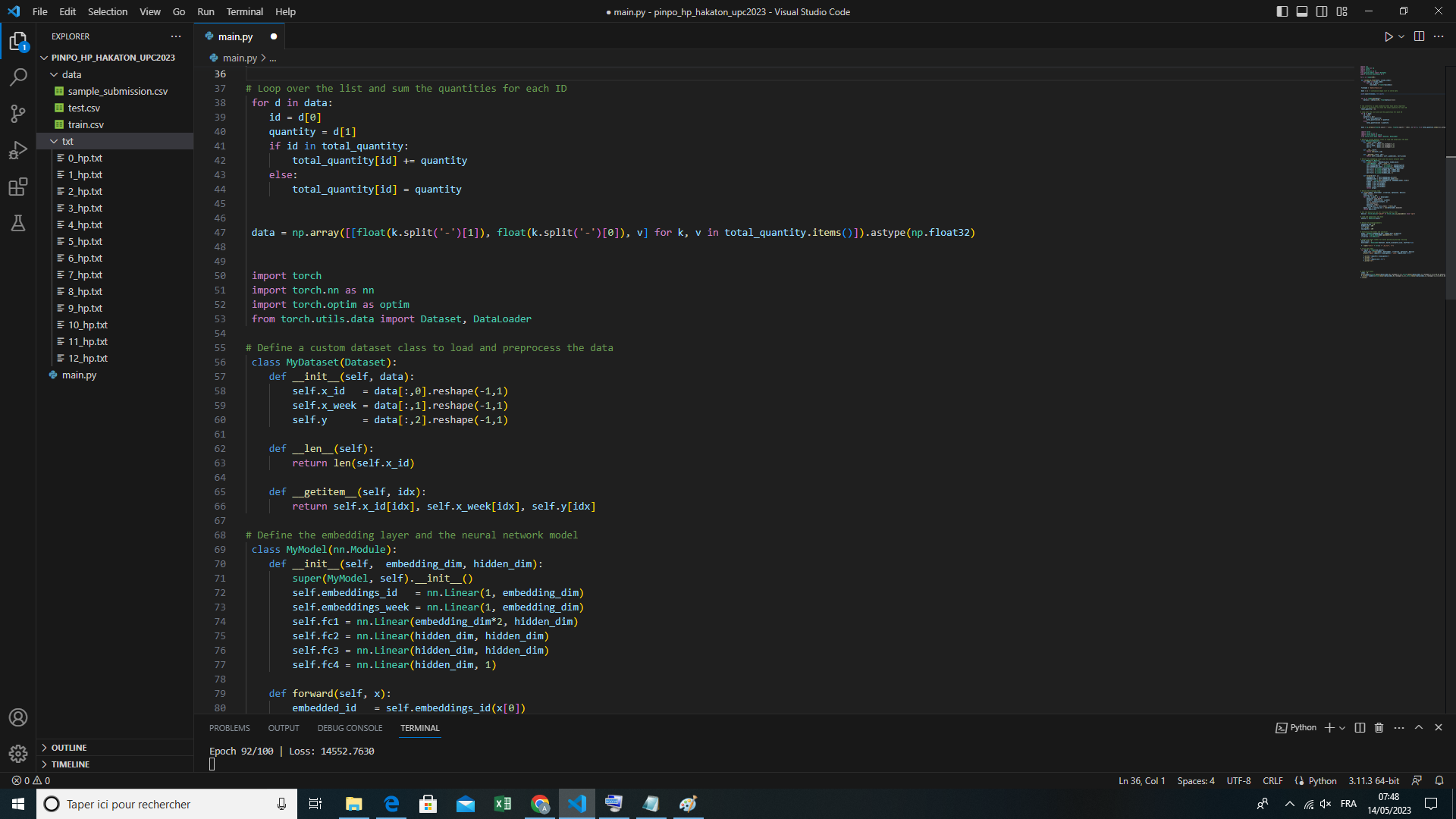Screen dimensions: 1456x819
Task: Select Python 3.11.3 64-bit interpreter
Action: (1373, 781)
